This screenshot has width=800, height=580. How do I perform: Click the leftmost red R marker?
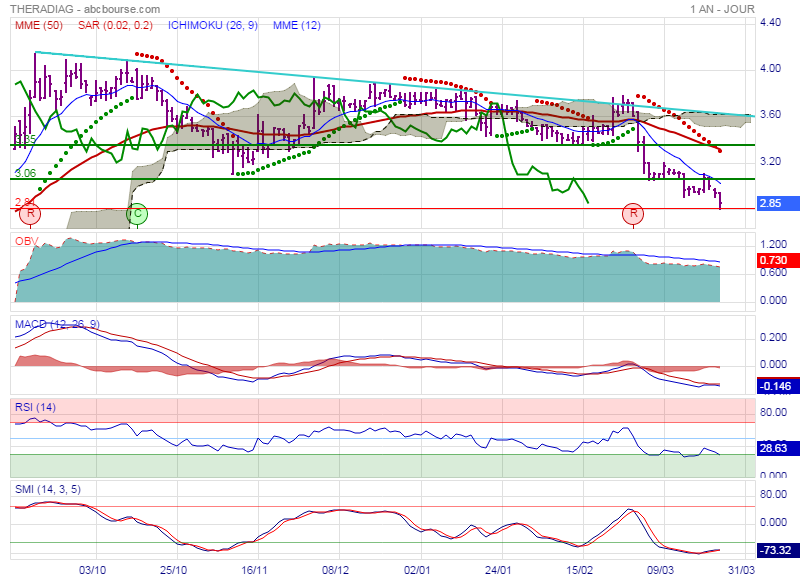coord(31,213)
